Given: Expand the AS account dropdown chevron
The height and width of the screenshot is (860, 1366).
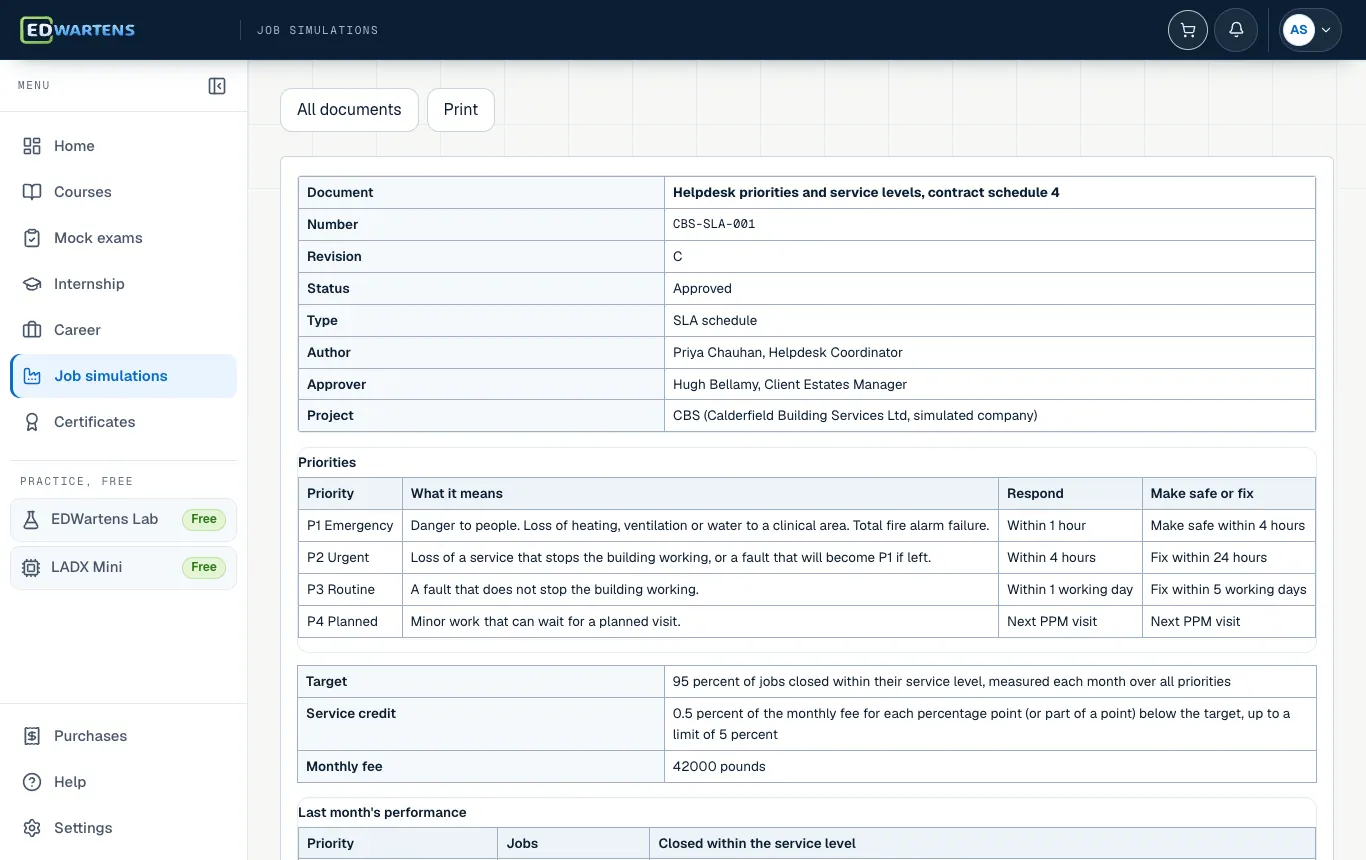Looking at the screenshot, I should [x=1326, y=30].
